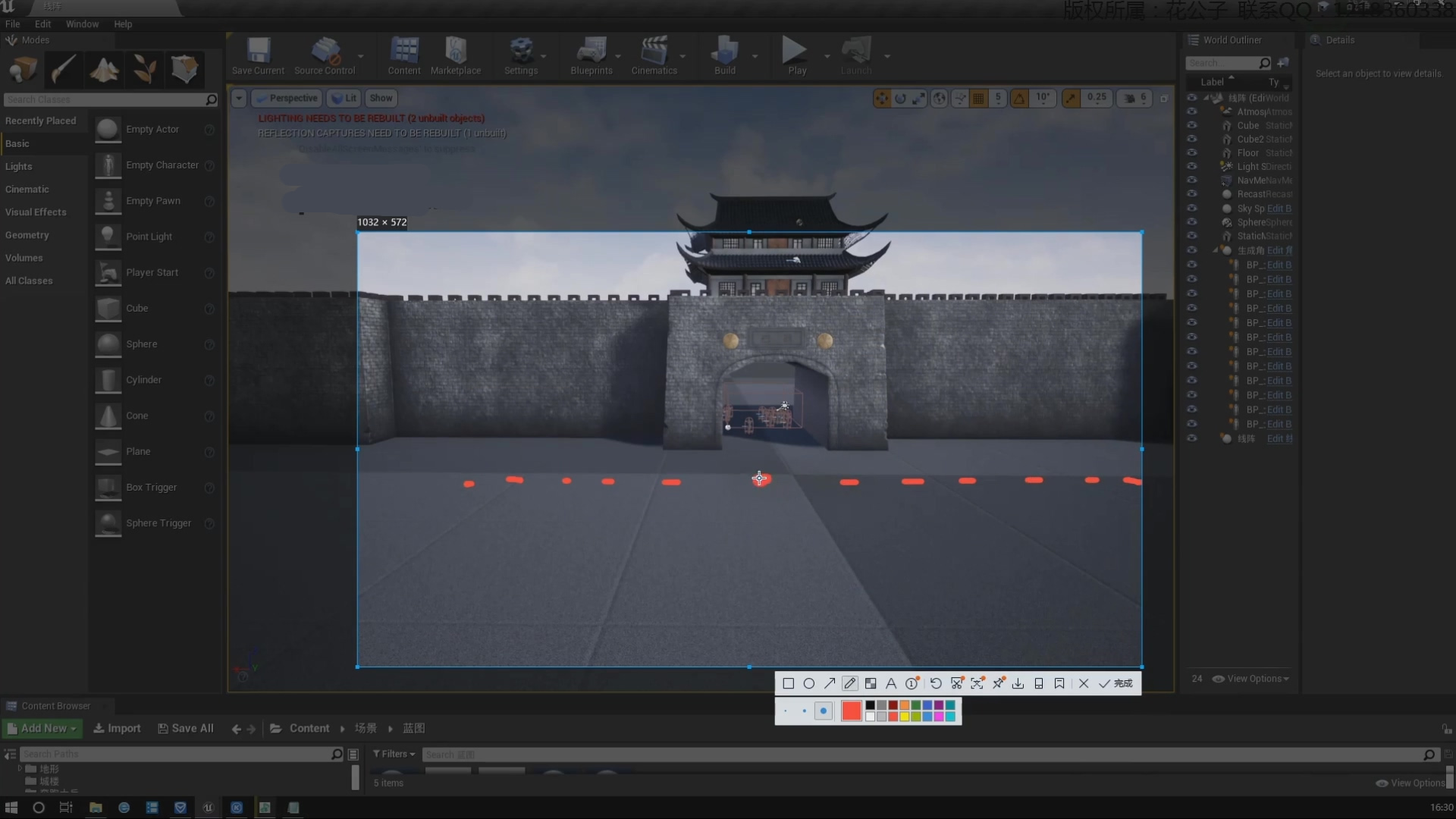Open Source Control toolbar icon
The width and height of the screenshot is (1456, 819).
tap(325, 56)
